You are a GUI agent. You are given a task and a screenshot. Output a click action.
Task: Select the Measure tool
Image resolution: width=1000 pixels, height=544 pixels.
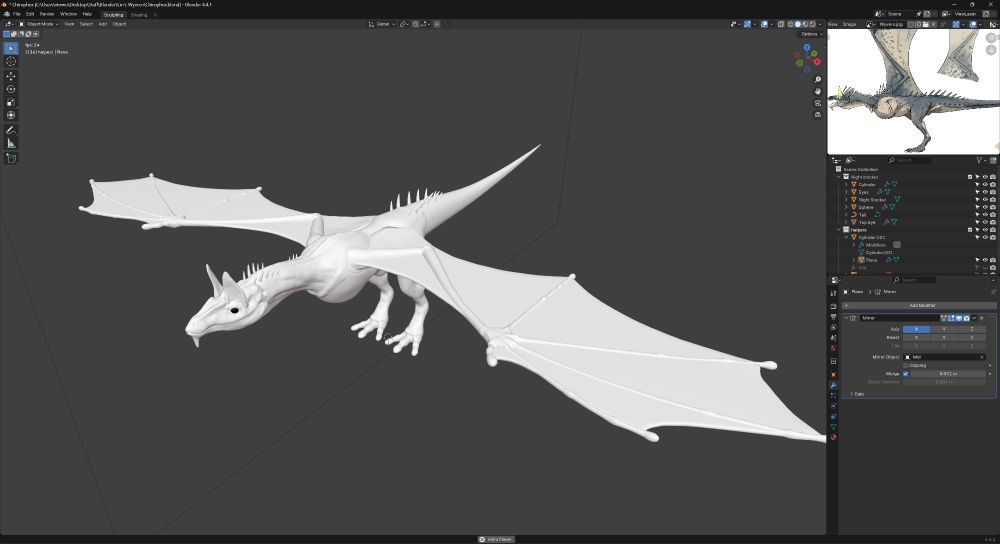click(x=11, y=143)
